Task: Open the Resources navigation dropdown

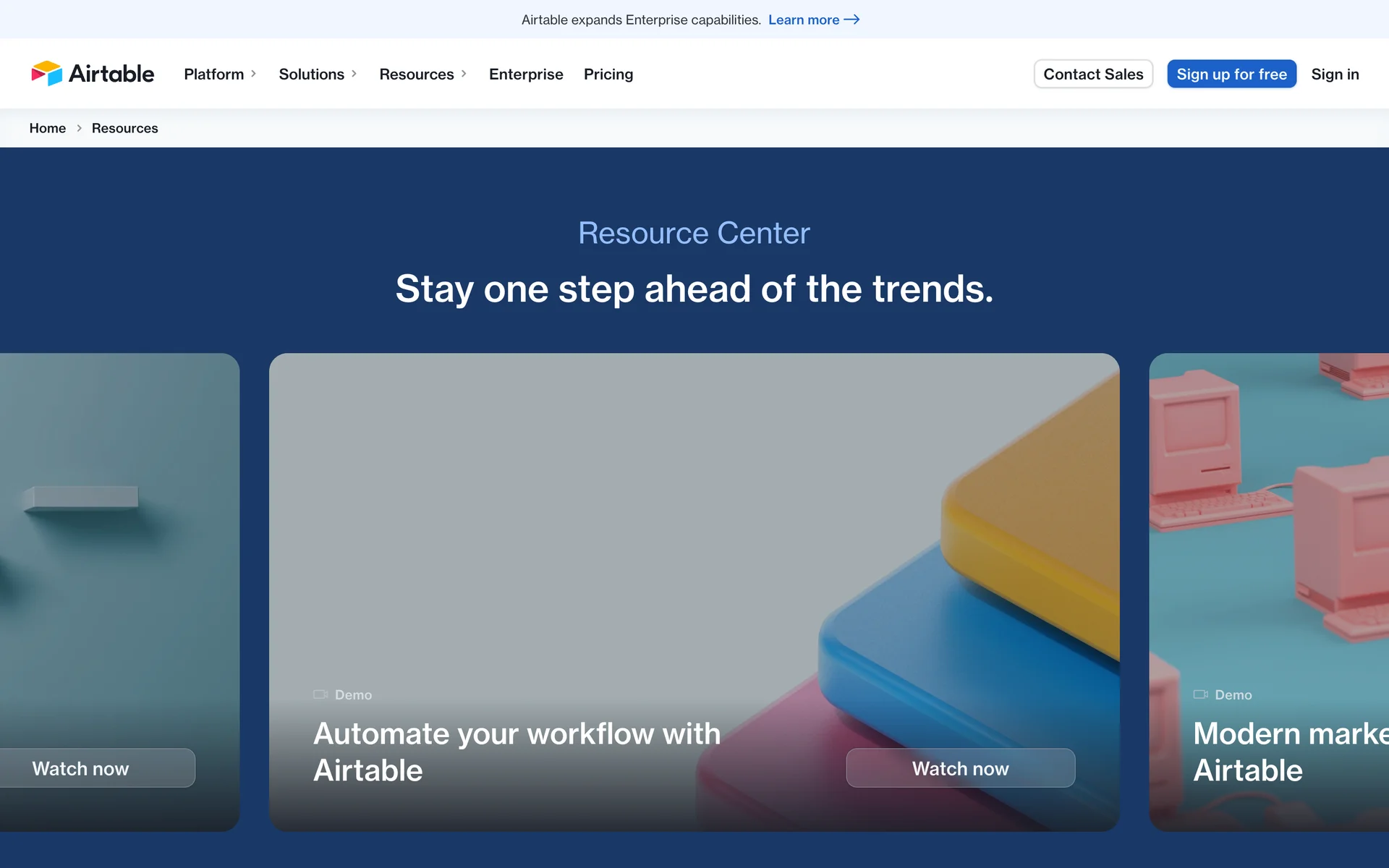Action: point(417,74)
